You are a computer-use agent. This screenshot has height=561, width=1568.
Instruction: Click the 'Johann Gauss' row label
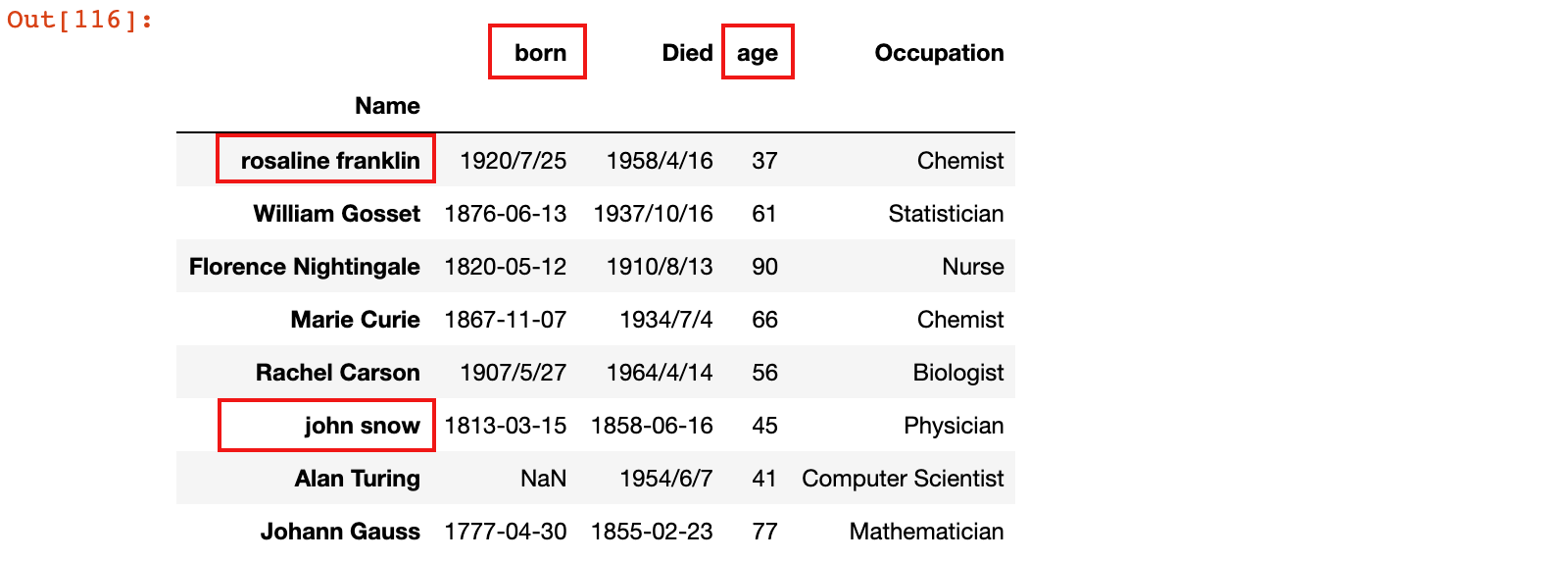click(x=340, y=532)
